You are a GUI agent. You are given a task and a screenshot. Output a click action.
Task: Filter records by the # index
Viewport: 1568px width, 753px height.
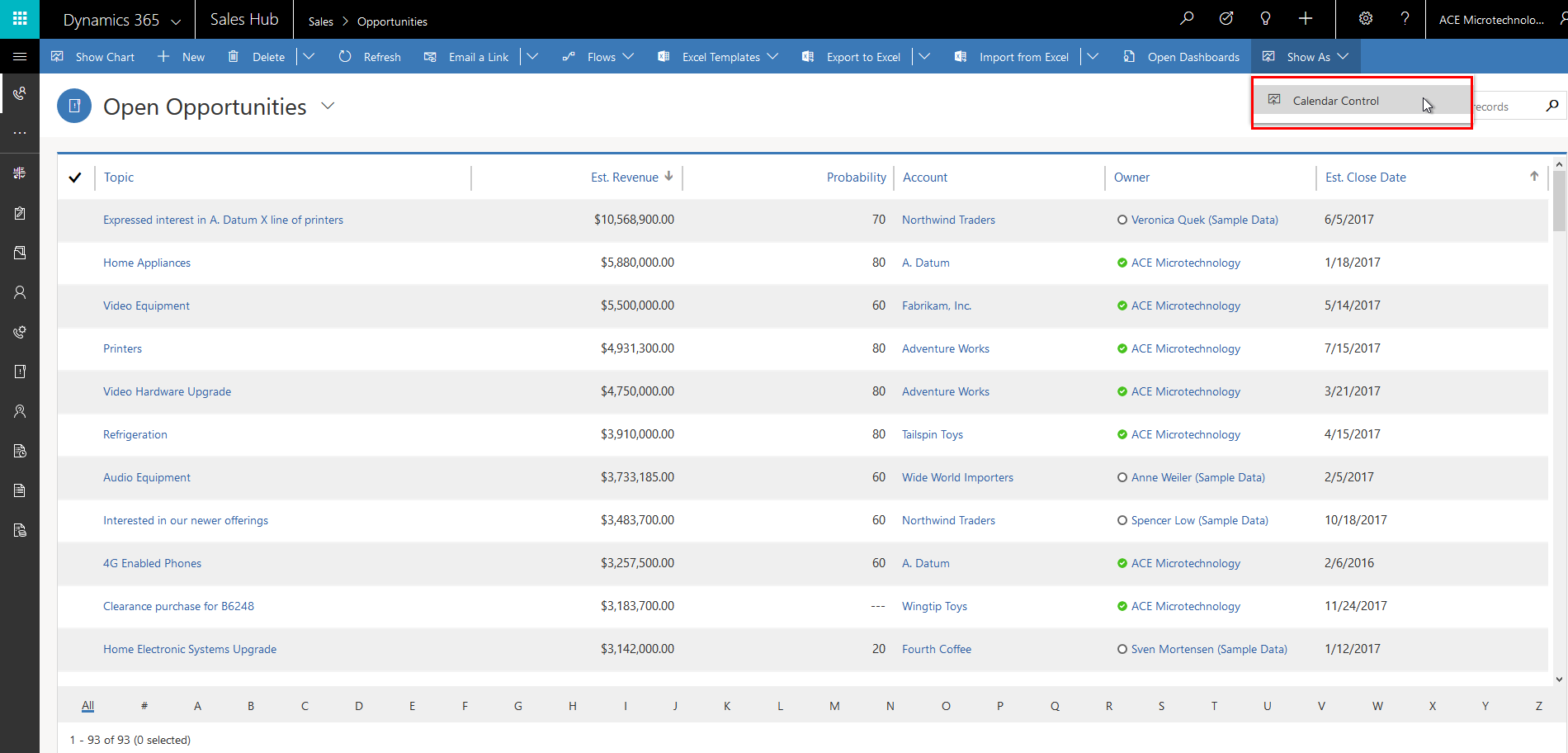pyautogui.click(x=144, y=706)
